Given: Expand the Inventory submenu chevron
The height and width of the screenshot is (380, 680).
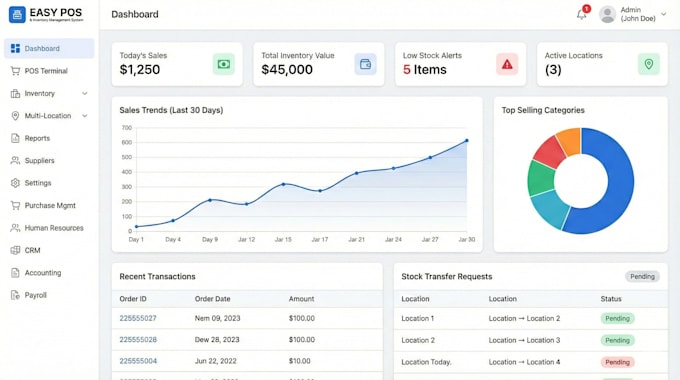Looking at the screenshot, I should click(85, 93).
